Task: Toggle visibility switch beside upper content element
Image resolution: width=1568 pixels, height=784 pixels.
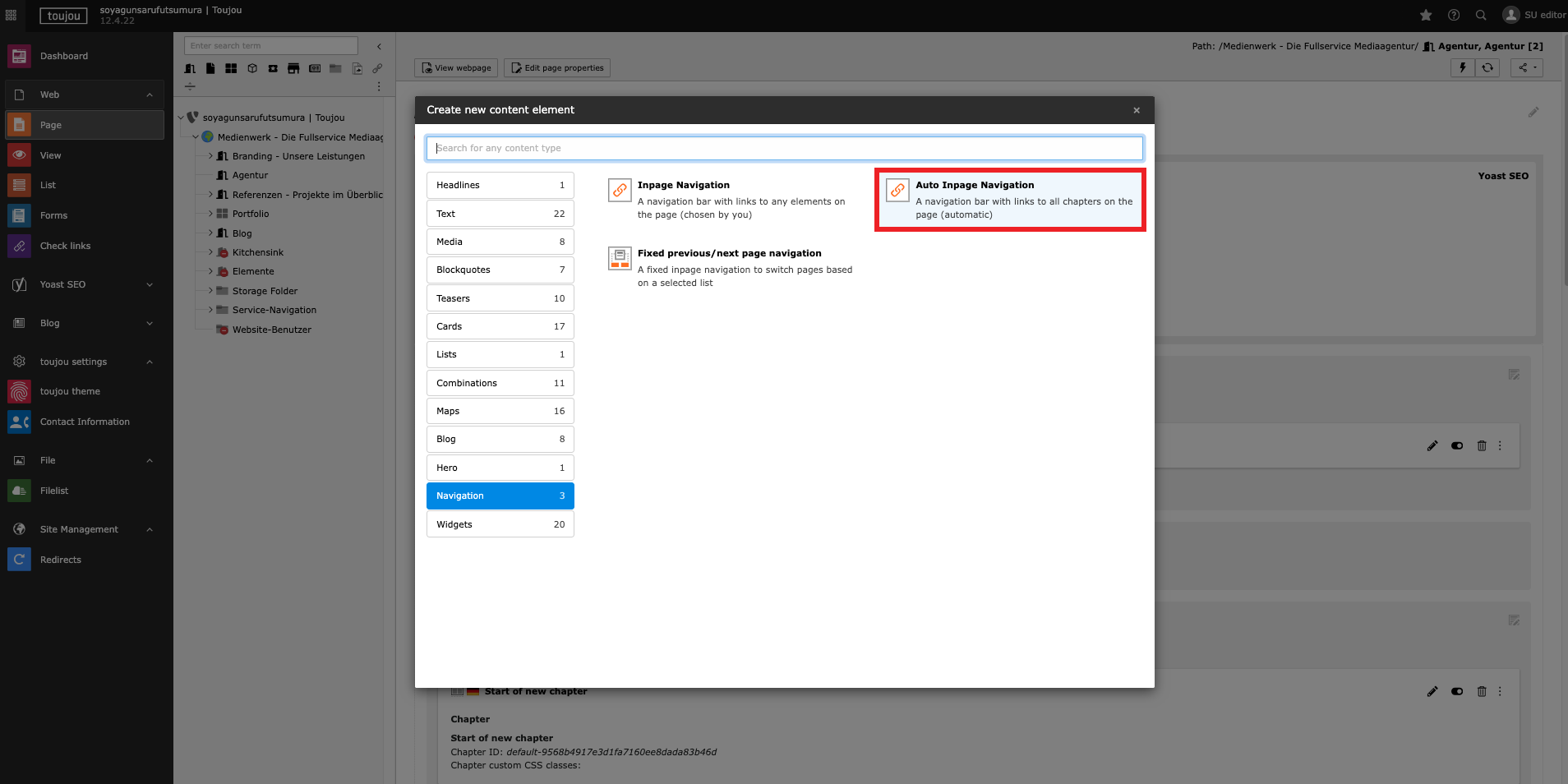Action: (x=1457, y=446)
